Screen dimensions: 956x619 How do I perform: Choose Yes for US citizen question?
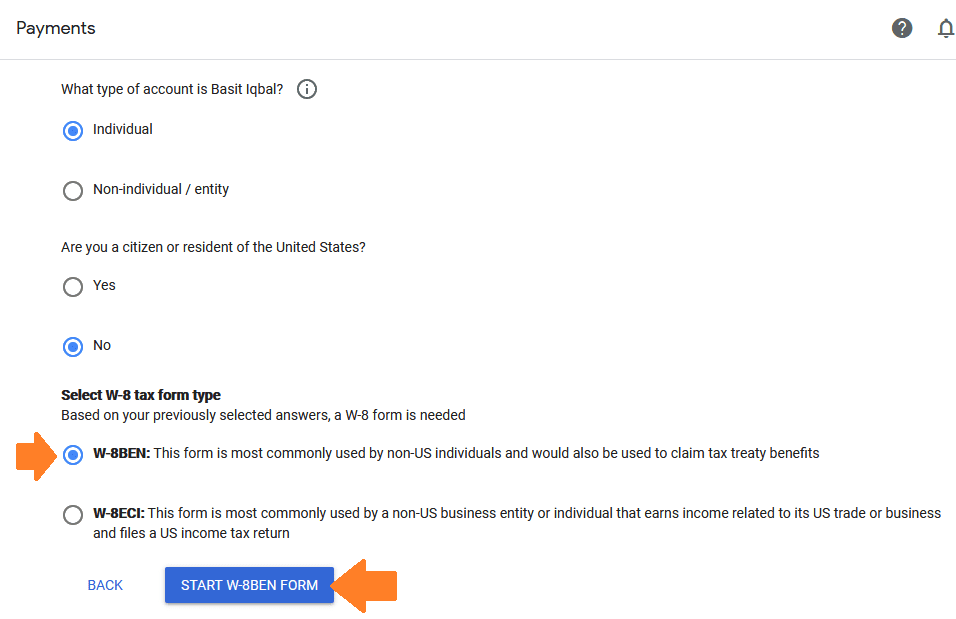73,286
